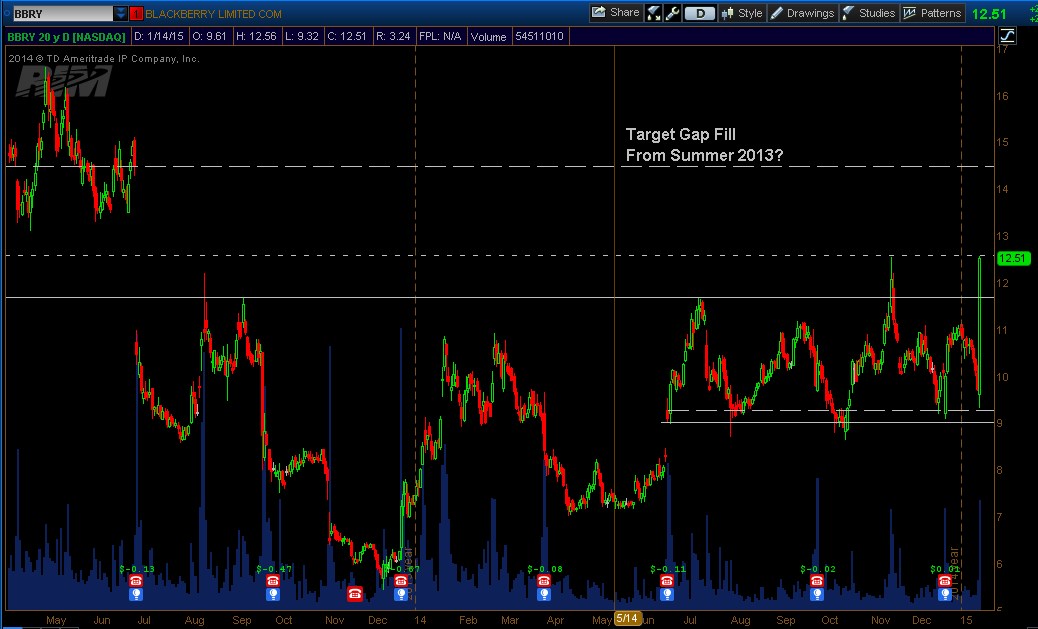The height and width of the screenshot is (629, 1038).
Task: Click the 'O: 9.61' open value
Action: pyautogui.click(x=209, y=36)
